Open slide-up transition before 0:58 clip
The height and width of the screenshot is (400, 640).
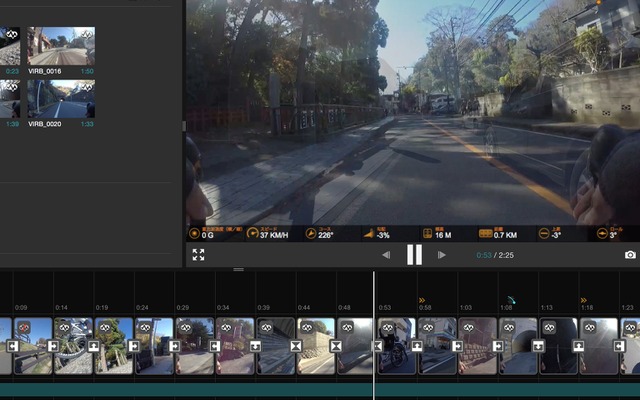417,346
